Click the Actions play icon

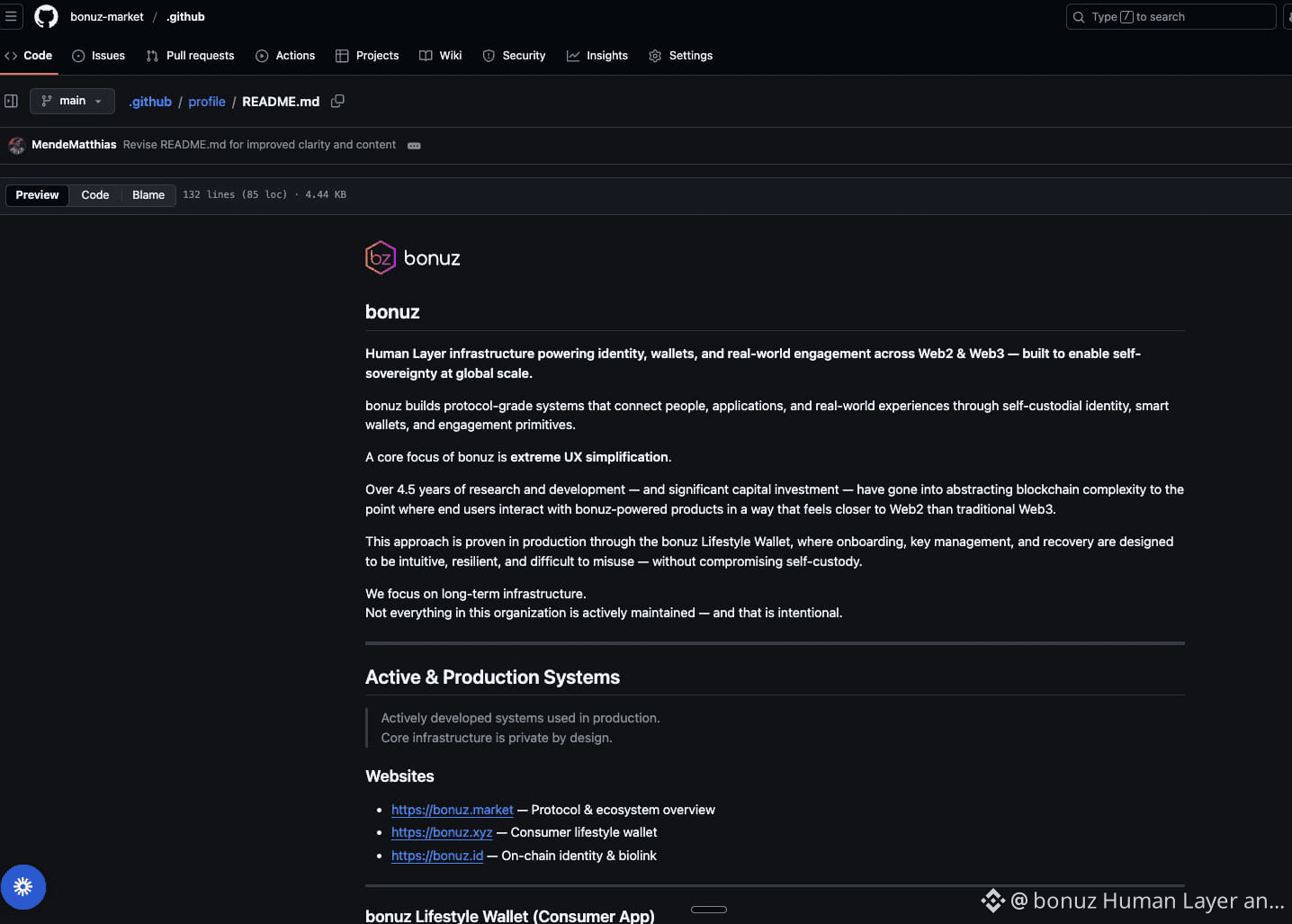(x=262, y=56)
